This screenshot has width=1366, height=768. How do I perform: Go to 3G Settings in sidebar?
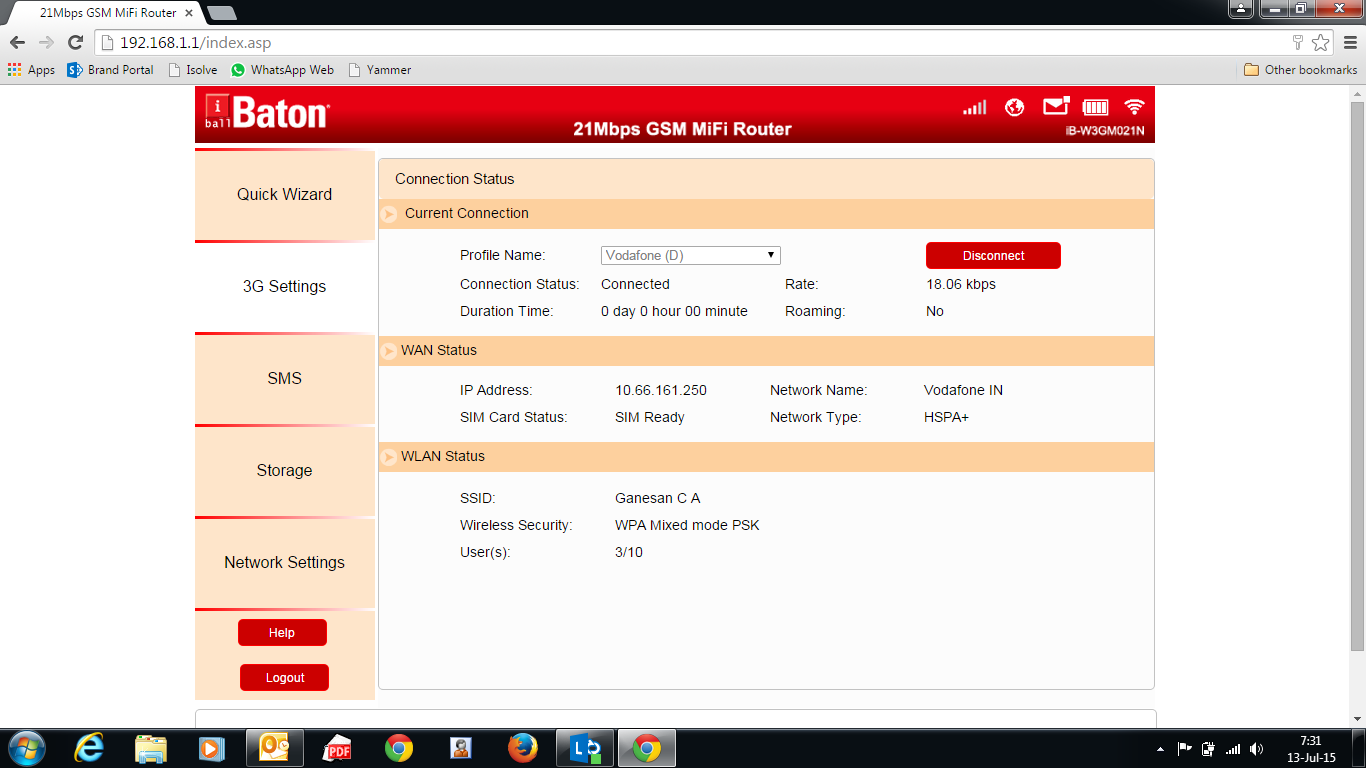[284, 287]
